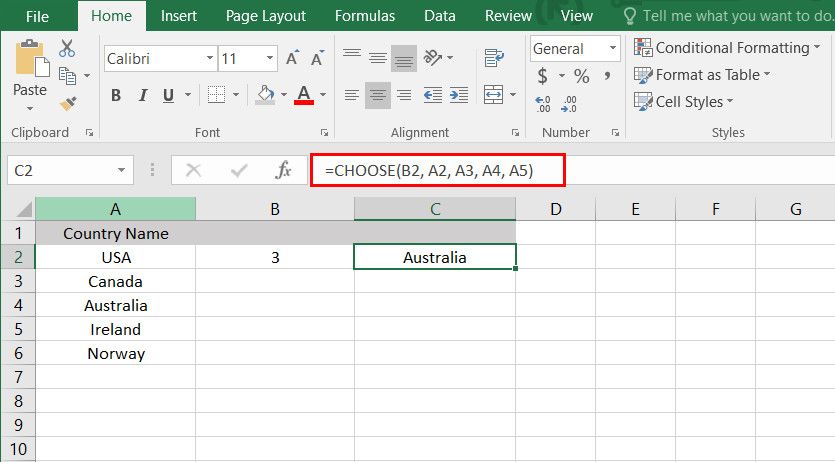
Task: Click the red Font Color A swatch
Action: tap(304, 95)
